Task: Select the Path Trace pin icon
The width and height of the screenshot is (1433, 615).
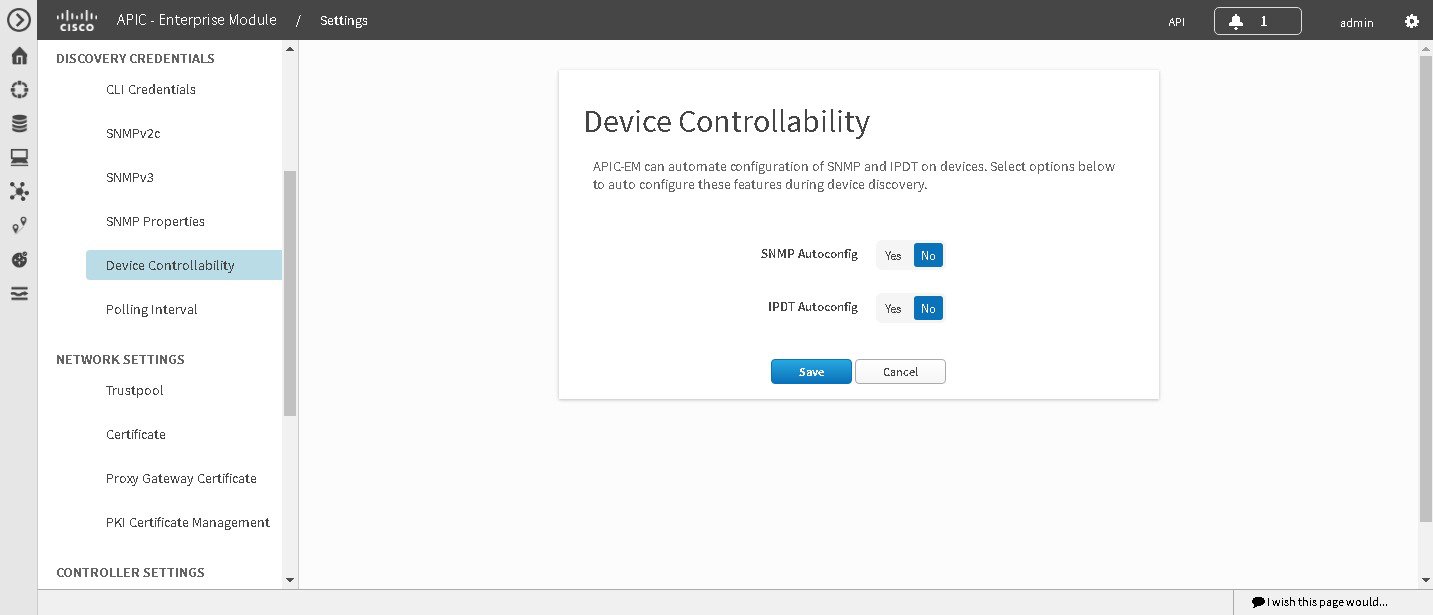Action: (x=18, y=225)
